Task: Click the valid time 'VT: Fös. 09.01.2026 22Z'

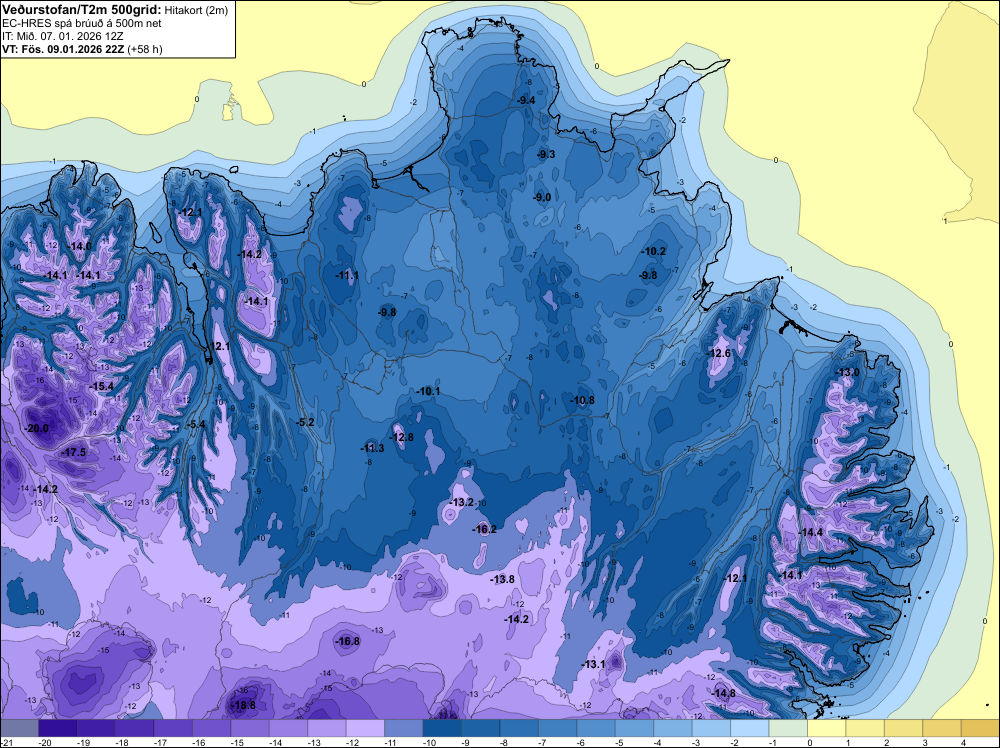Action: point(64,49)
